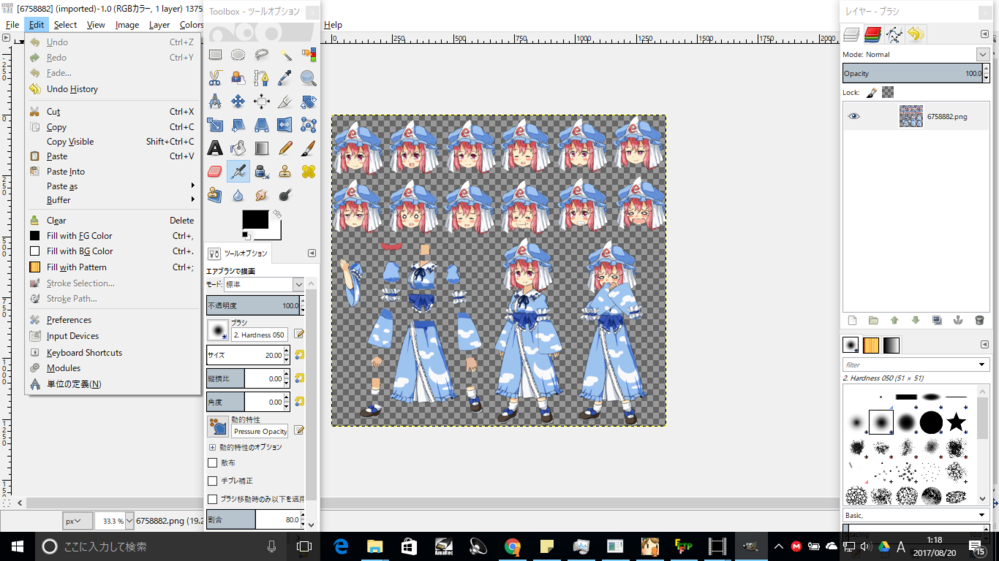The width and height of the screenshot is (999, 561).
Task: Open the Select menu
Action: coord(65,25)
